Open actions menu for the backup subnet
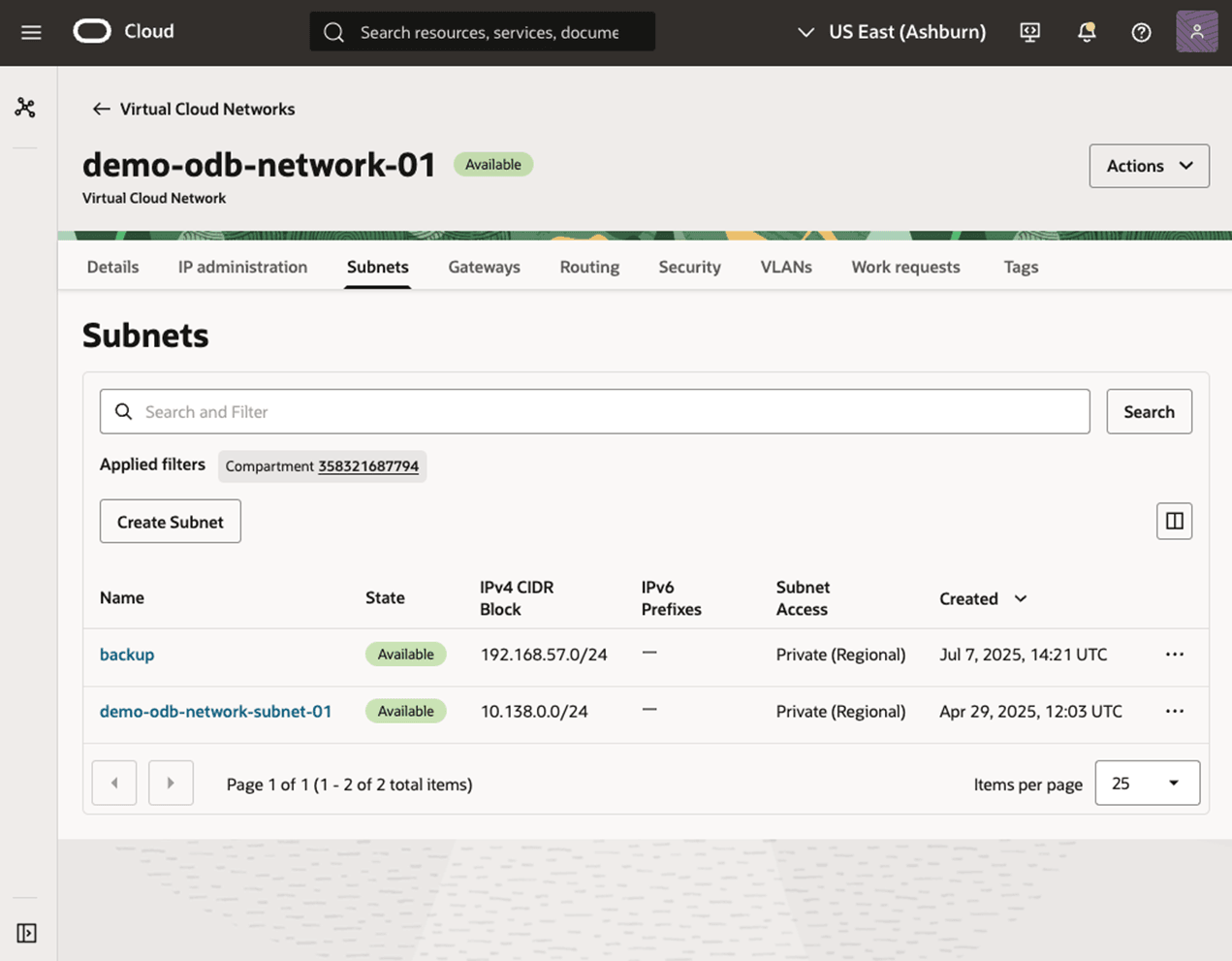1232x961 pixels. 1174,655
